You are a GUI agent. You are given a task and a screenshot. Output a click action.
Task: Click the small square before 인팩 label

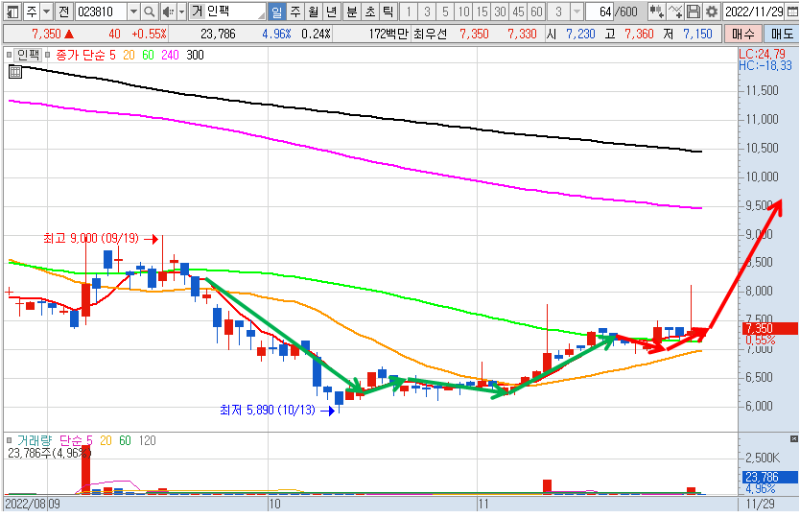click(x=9, y=55)
